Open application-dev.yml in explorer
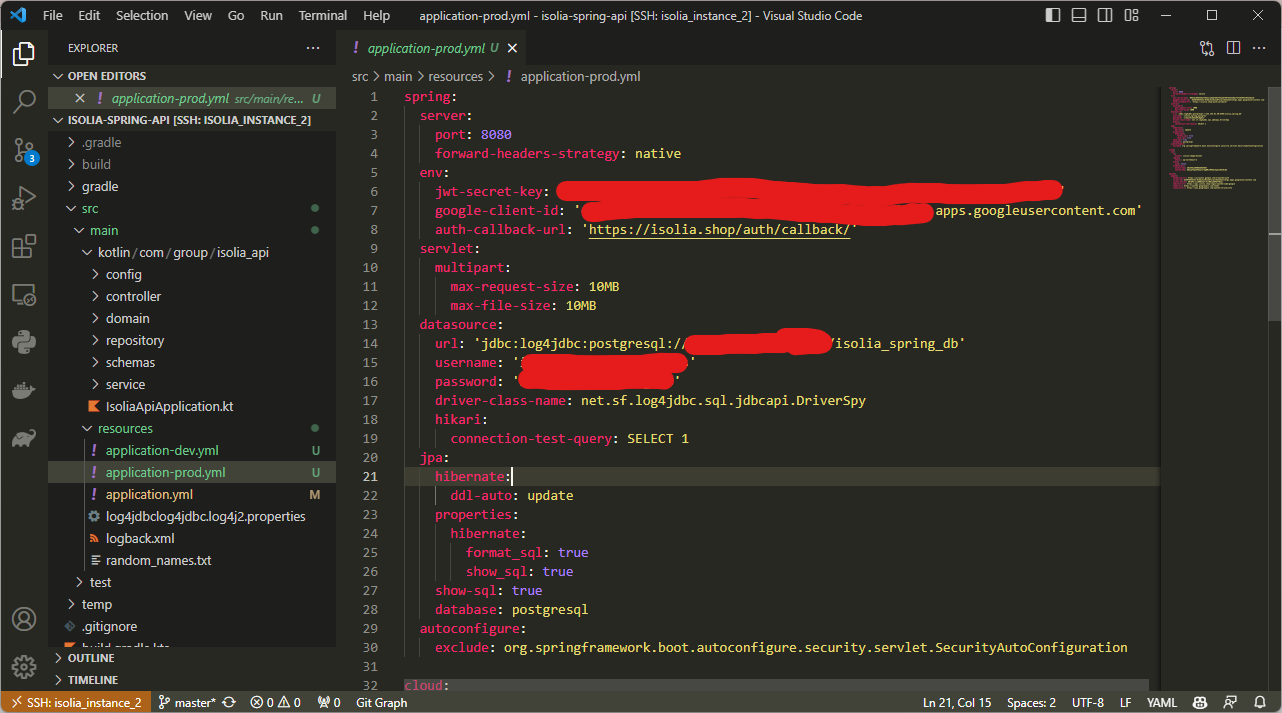This screenshot has height=713, width=1282. tap(192, 450)
